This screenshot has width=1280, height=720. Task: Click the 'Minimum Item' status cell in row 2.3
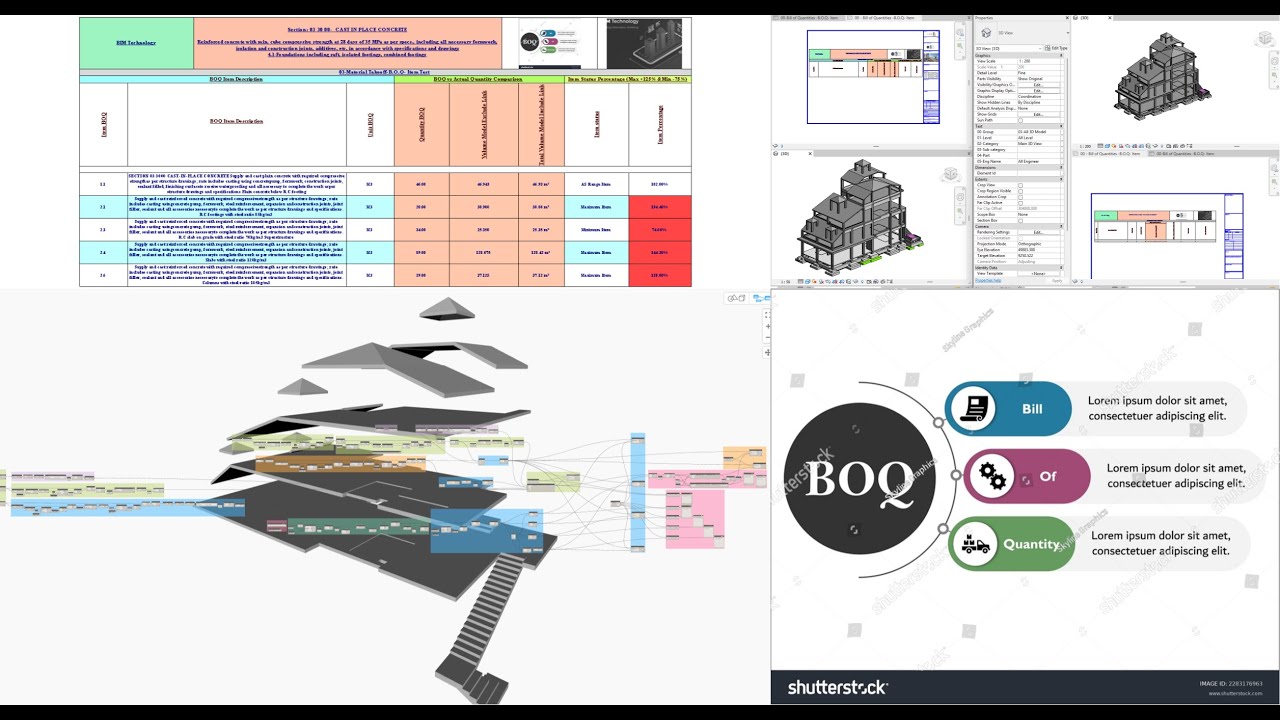point(597,229)
